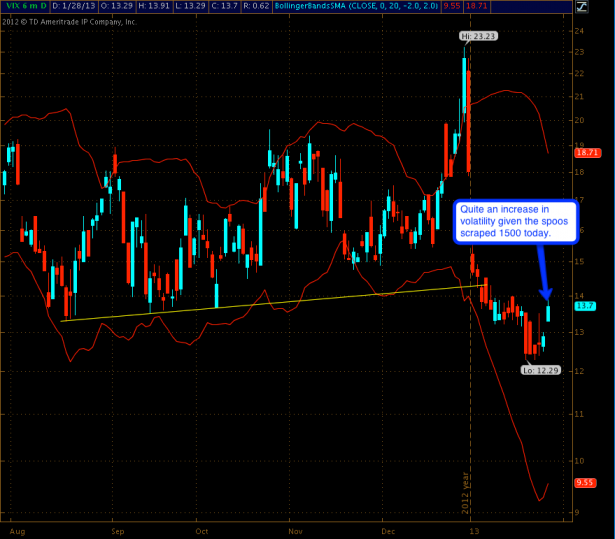Click the chart scale icon at top right
This screenshot has height=539, width=615.
(605, 5)
